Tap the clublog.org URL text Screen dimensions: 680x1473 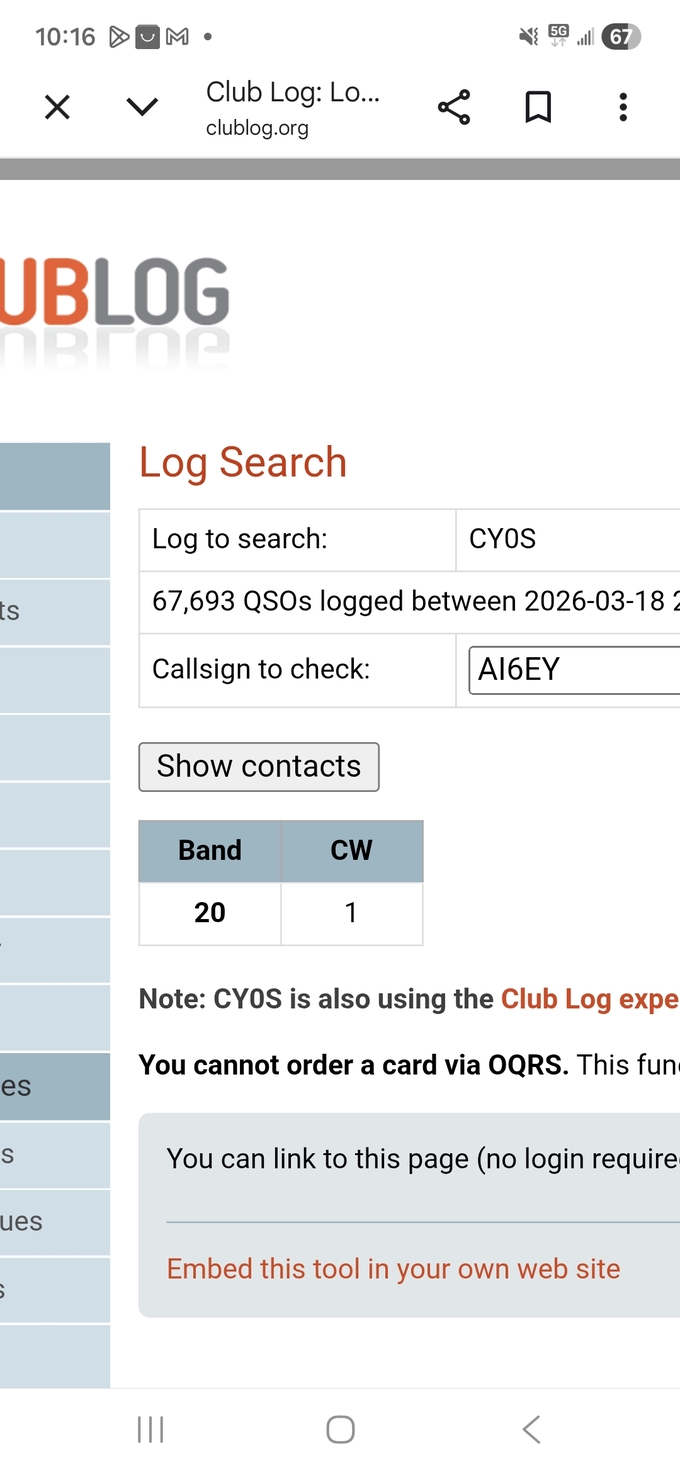coord(257,128)
